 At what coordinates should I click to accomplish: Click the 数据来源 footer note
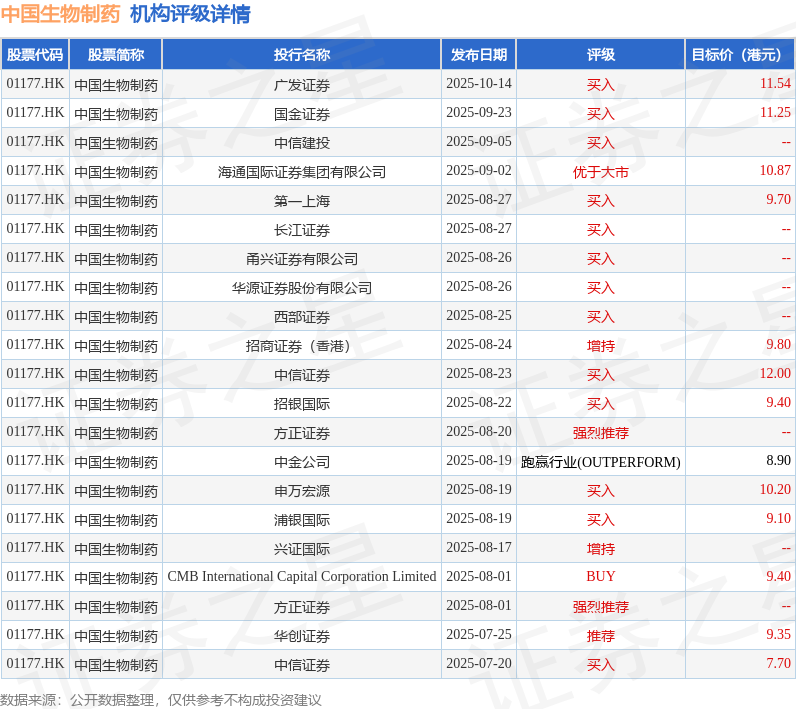160,700
